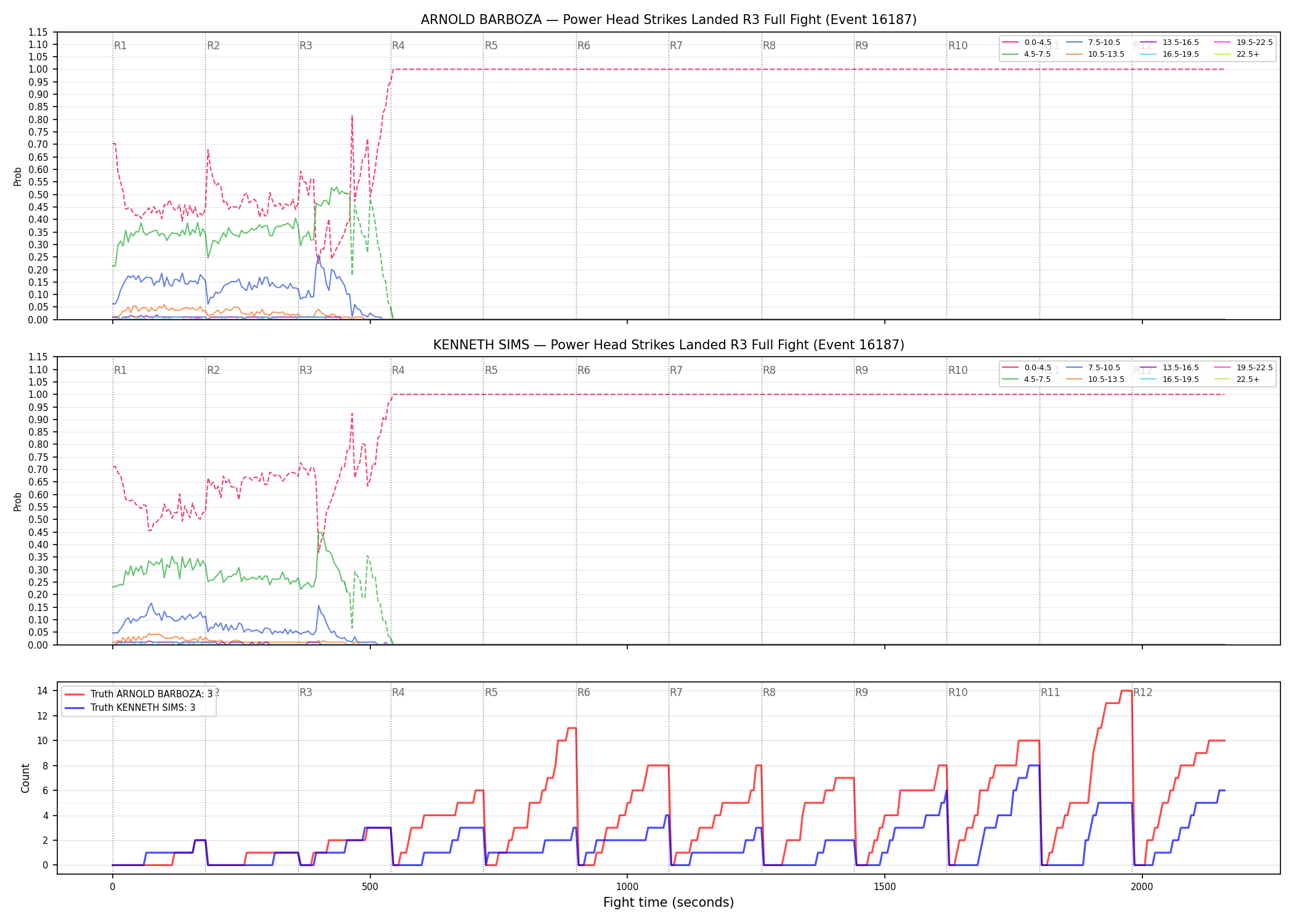
Task: Click 13.5-16.5 legend entry in Sims chart
Action: pos(1170,368)
